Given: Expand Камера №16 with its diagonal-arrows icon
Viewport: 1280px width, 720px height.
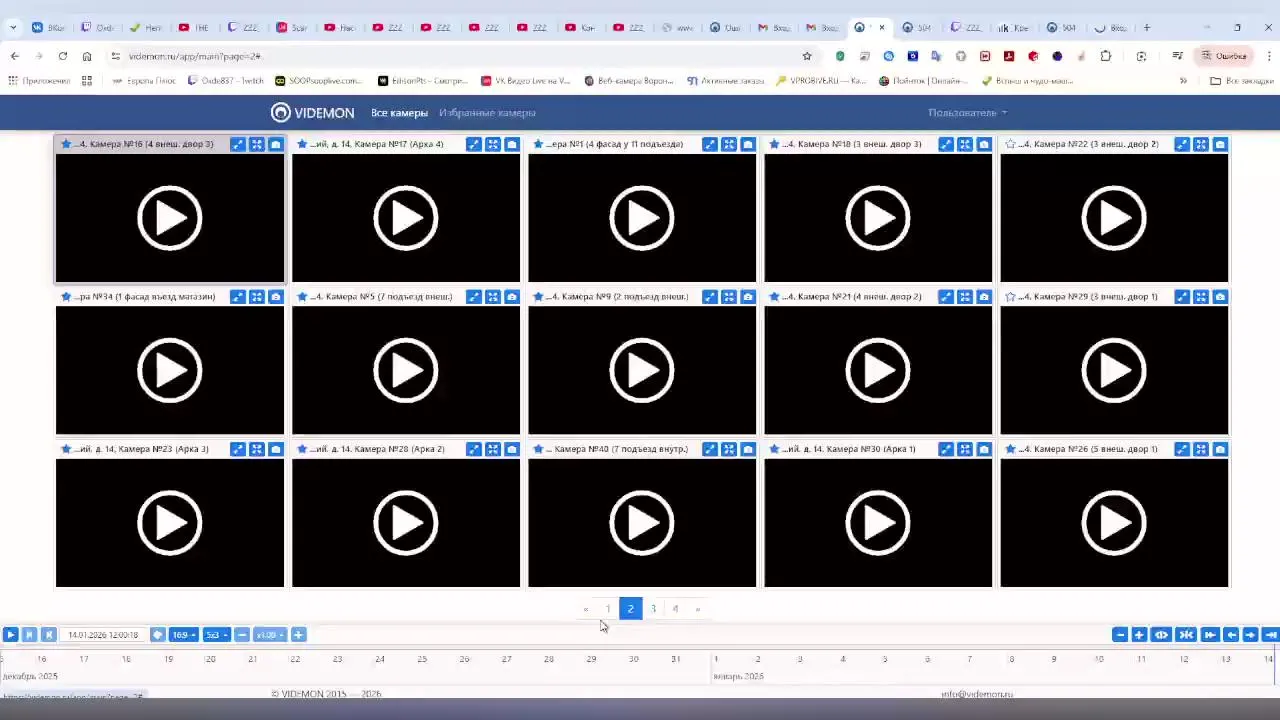Looking at the screenshot, I should (x=238, y=144).
